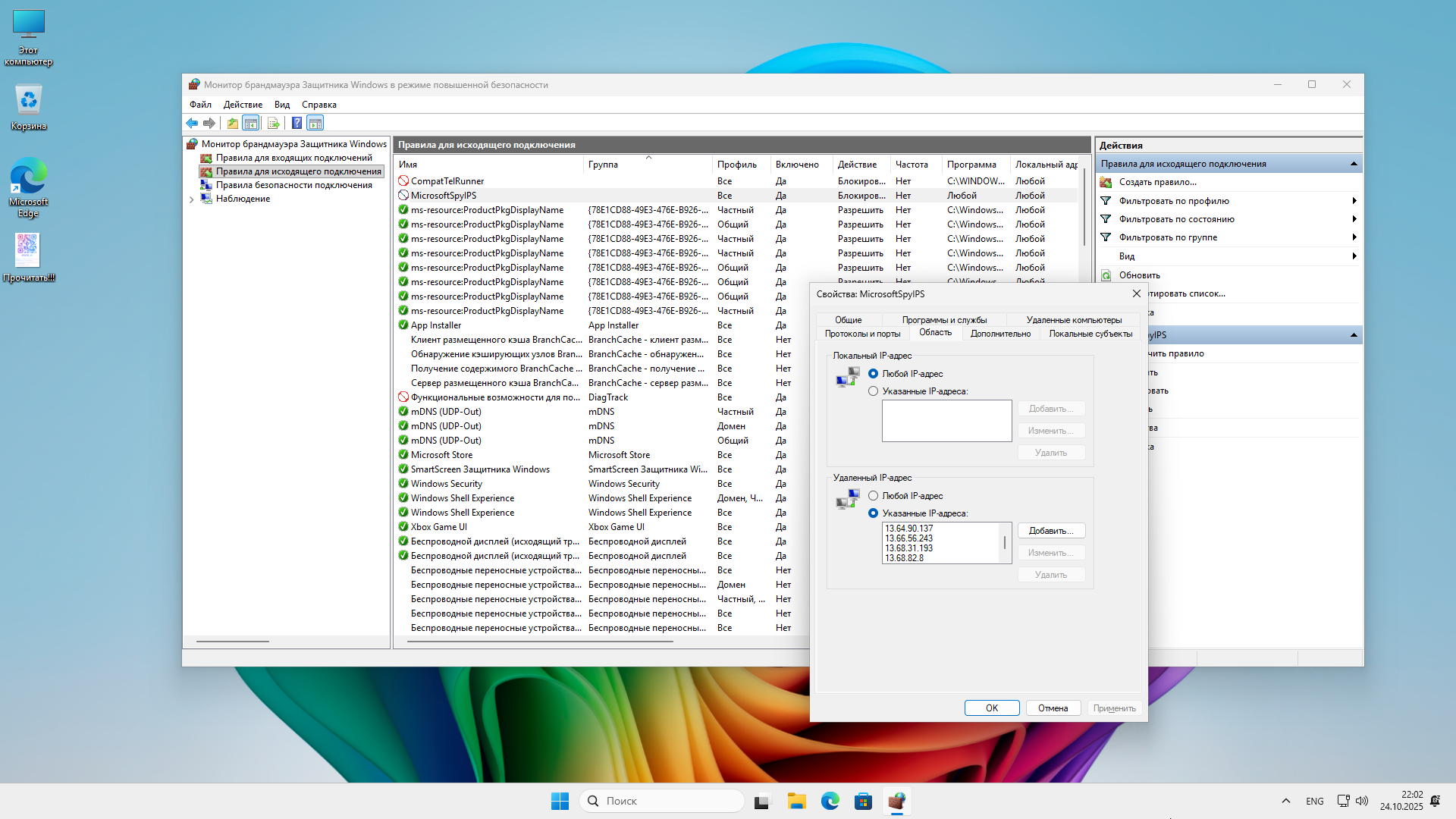This screenshot has width=1456, height=819.
Task: Click the Create rule (Создать правило) icon
Action: coord(1106,182)
